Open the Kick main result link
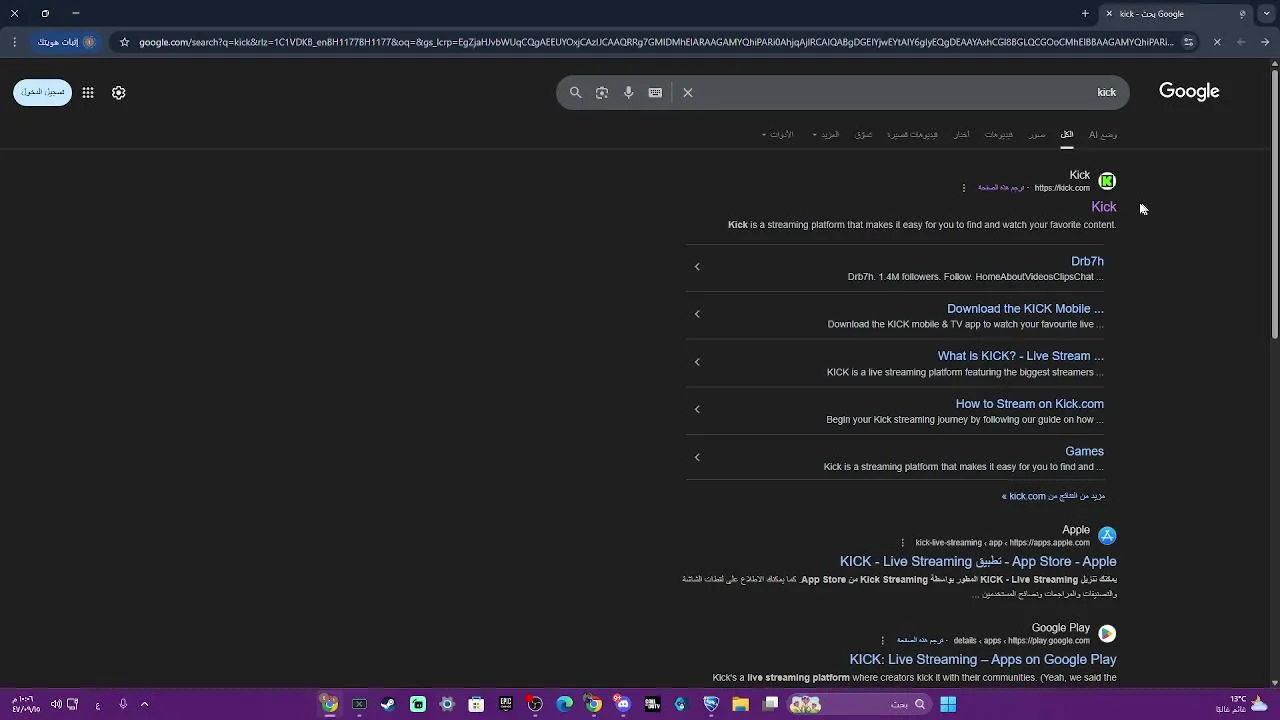 pos(1104,207)
